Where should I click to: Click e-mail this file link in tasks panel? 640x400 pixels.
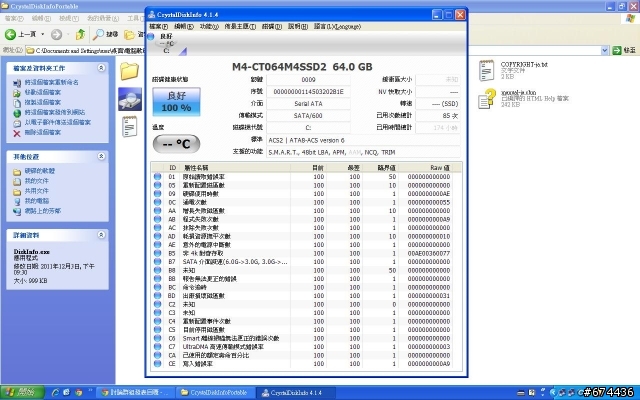pyautogui.click(x=58, y=122)
